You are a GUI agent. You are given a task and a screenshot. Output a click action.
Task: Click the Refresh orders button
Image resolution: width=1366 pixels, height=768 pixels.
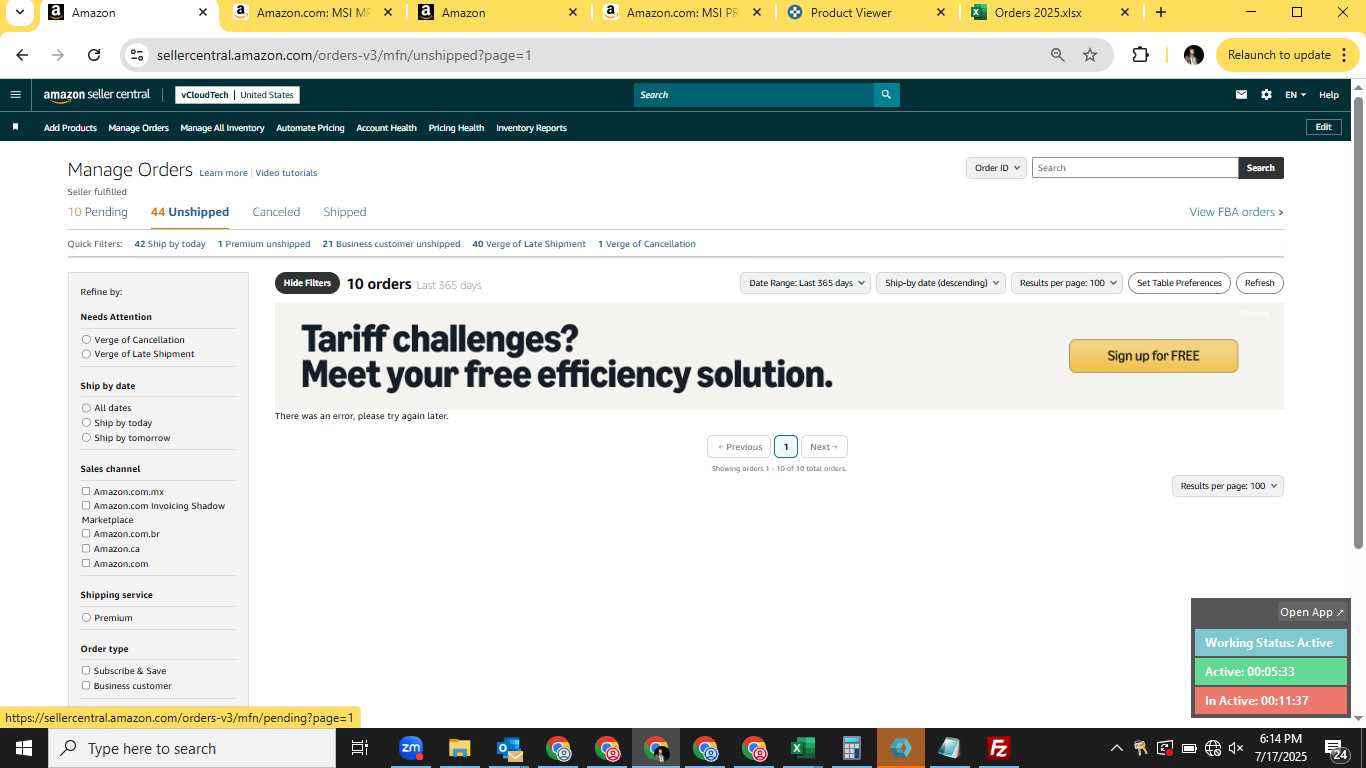(1259, 283)
